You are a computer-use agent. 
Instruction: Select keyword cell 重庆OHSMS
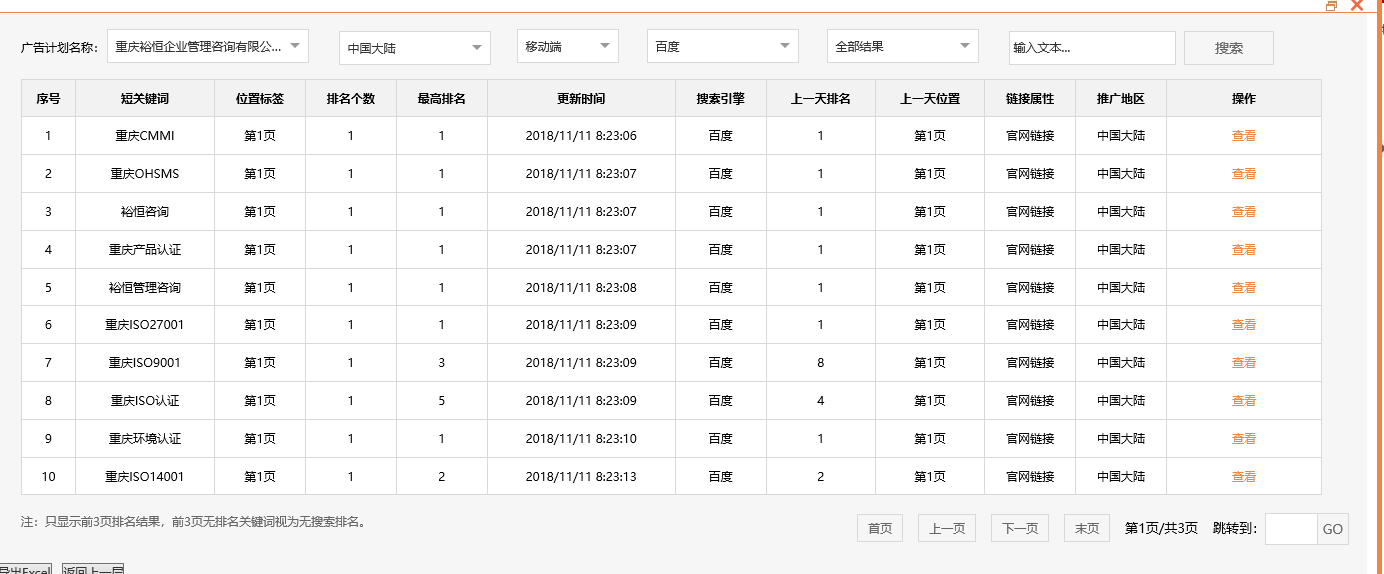[x=145, y=174]
